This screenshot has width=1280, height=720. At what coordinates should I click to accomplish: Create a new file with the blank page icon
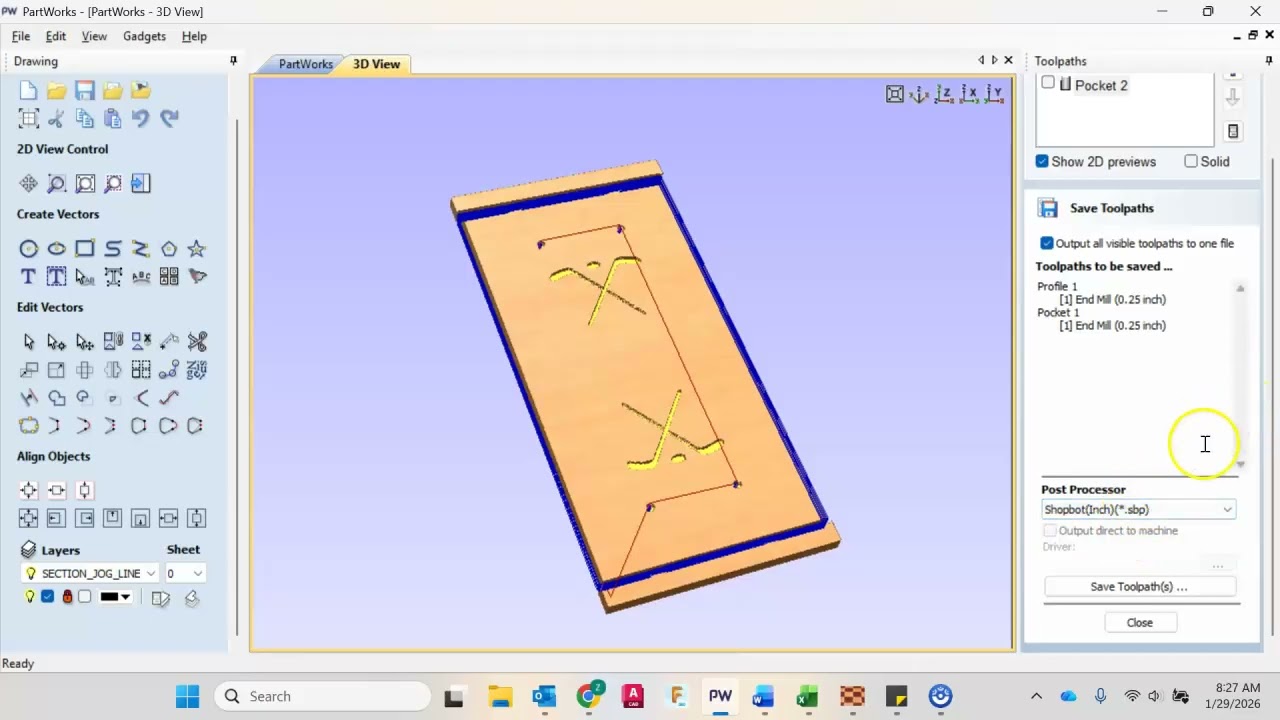point(28,91)
